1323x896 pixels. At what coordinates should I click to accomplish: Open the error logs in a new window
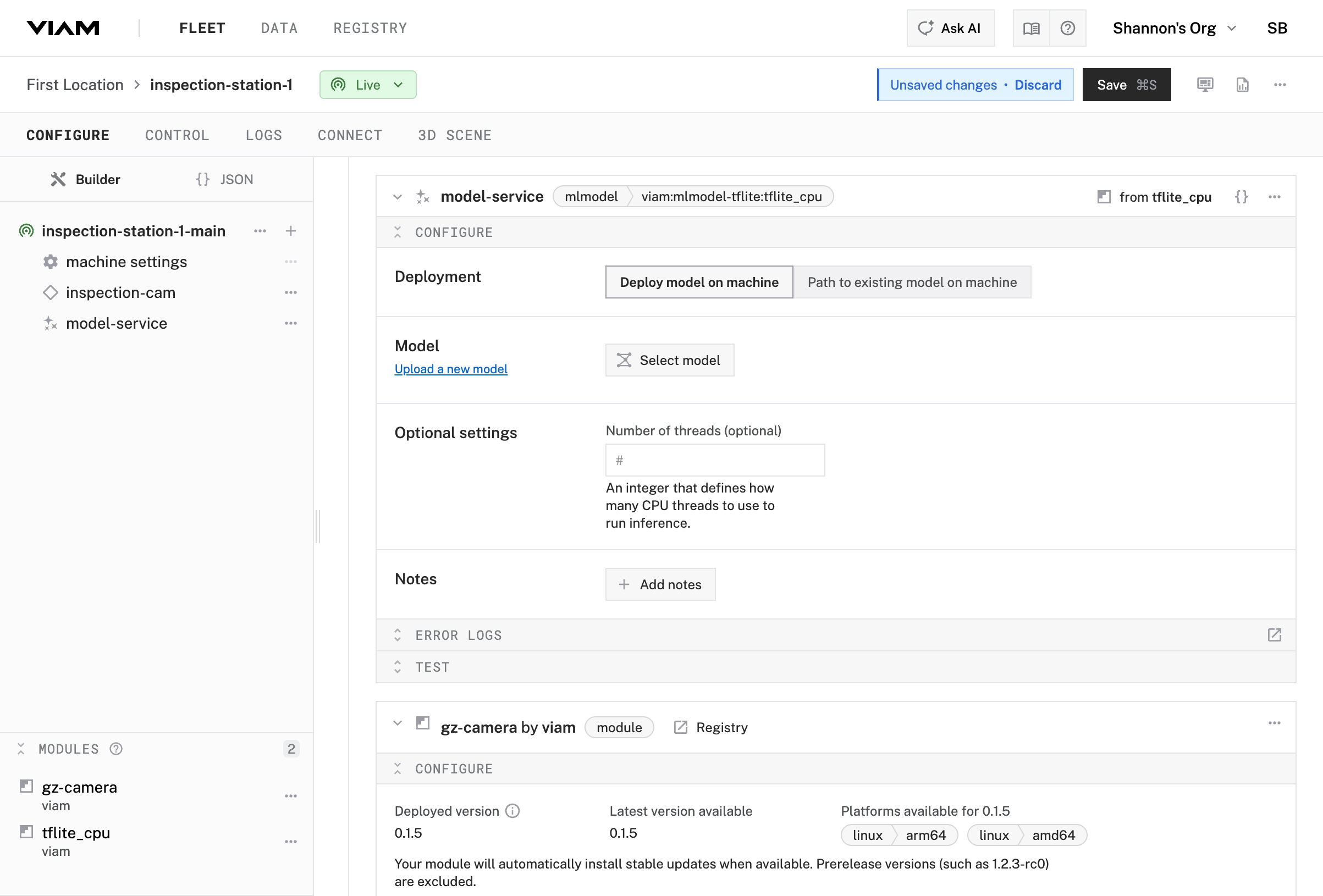pyautogui.click(x=1274, y=635)
